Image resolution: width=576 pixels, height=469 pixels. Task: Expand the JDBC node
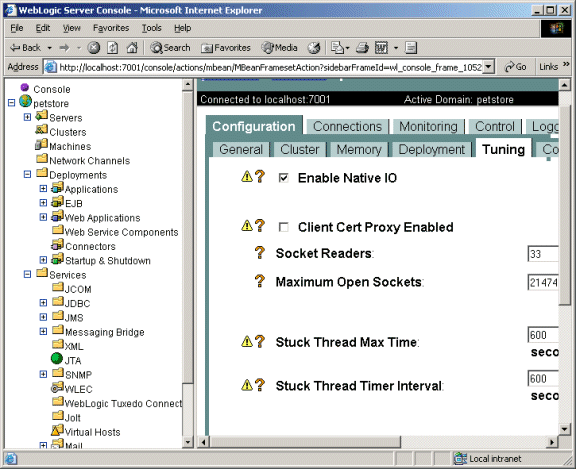pos(43,303)
